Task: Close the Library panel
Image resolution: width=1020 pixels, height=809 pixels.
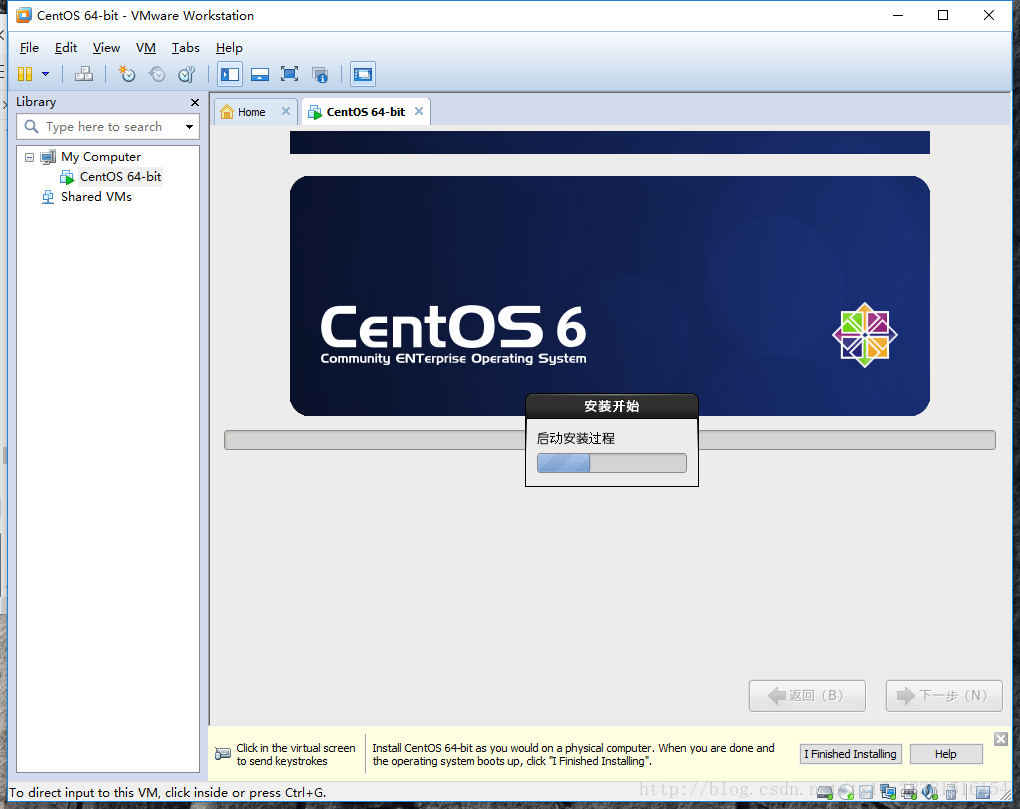Action: 195,102
